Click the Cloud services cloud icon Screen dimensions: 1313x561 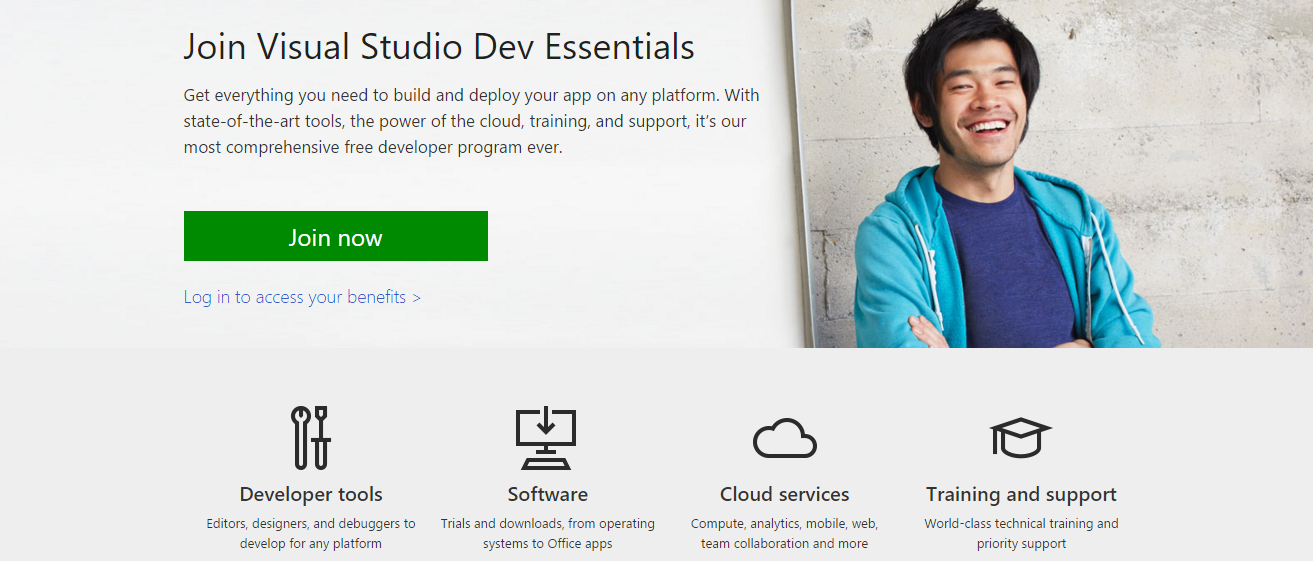point(785,438)
